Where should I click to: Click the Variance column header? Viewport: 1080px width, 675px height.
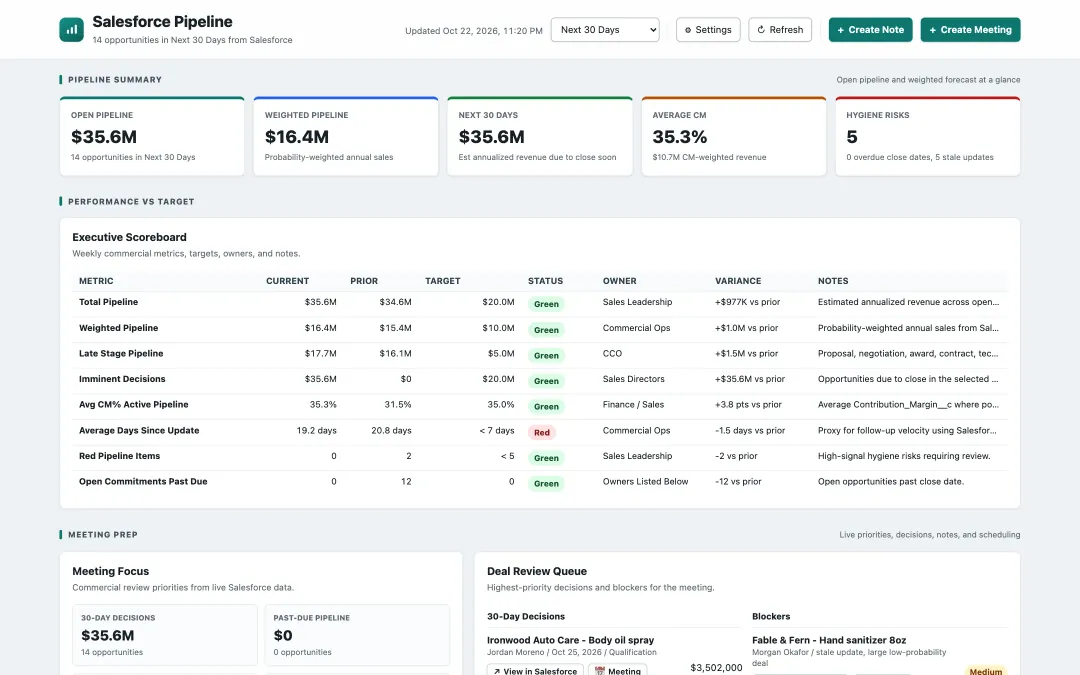(738, 281)
